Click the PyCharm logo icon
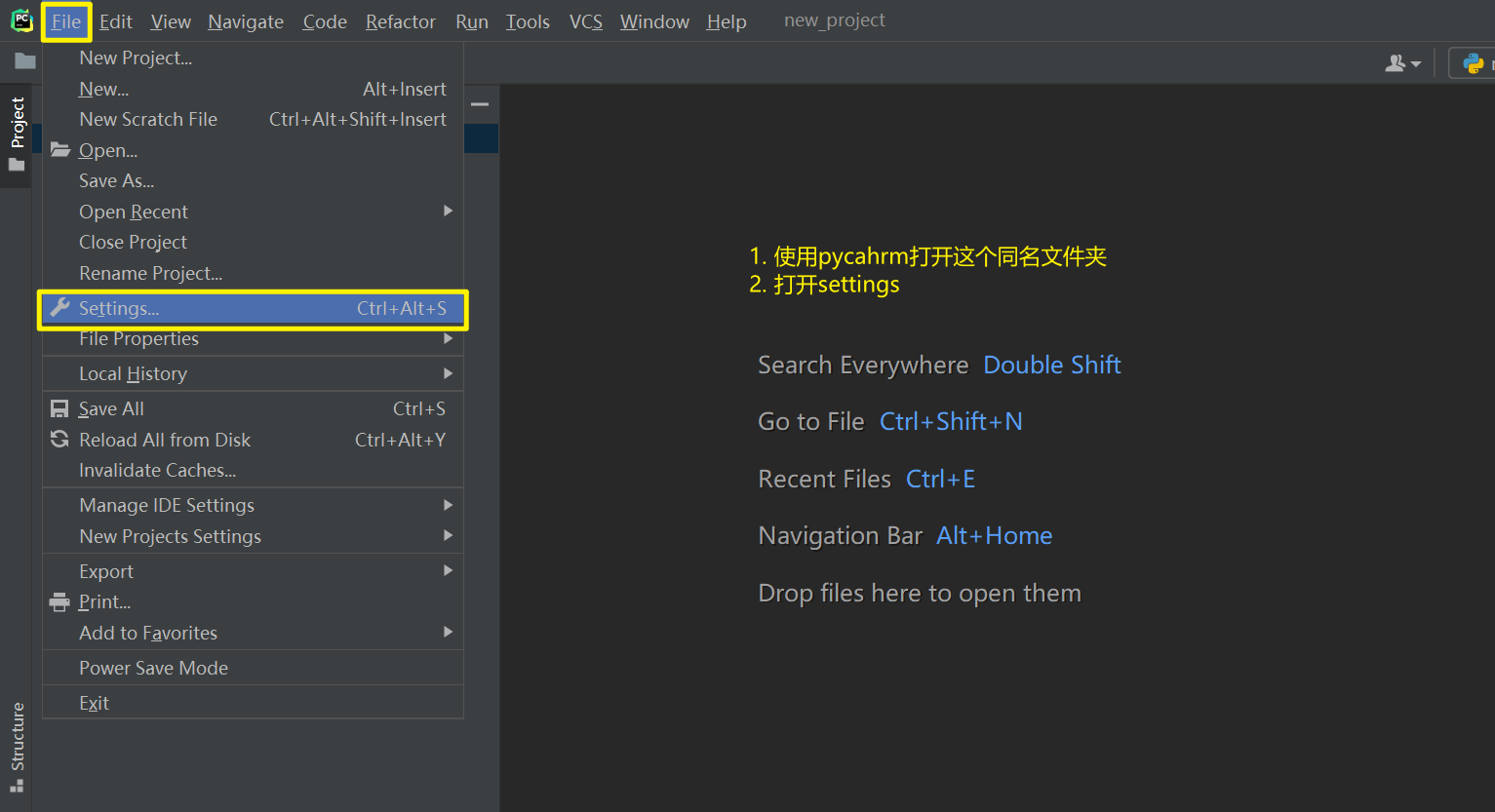The height and width of the screenshot is (812, 1495). tap(21, 20)
